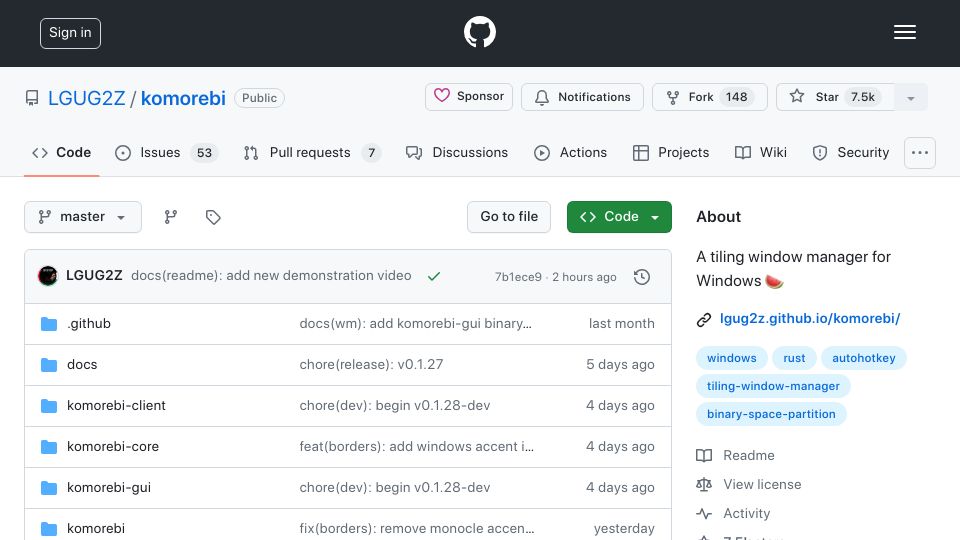
Task: Open the master branch dropdown
Action: 83,217
